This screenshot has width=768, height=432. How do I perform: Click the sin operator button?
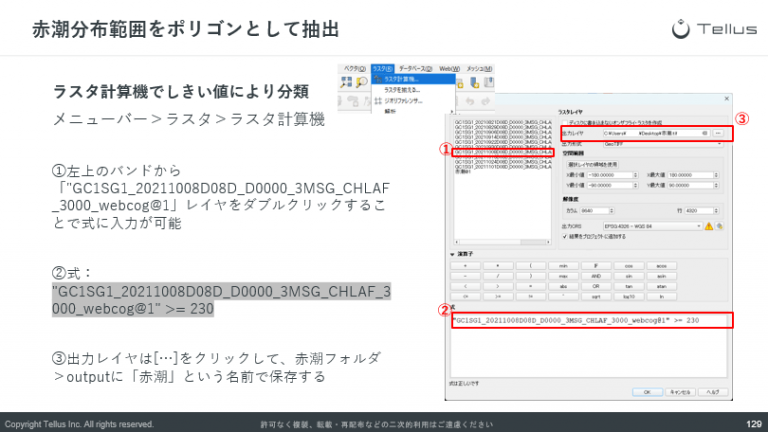click(629, 276)
